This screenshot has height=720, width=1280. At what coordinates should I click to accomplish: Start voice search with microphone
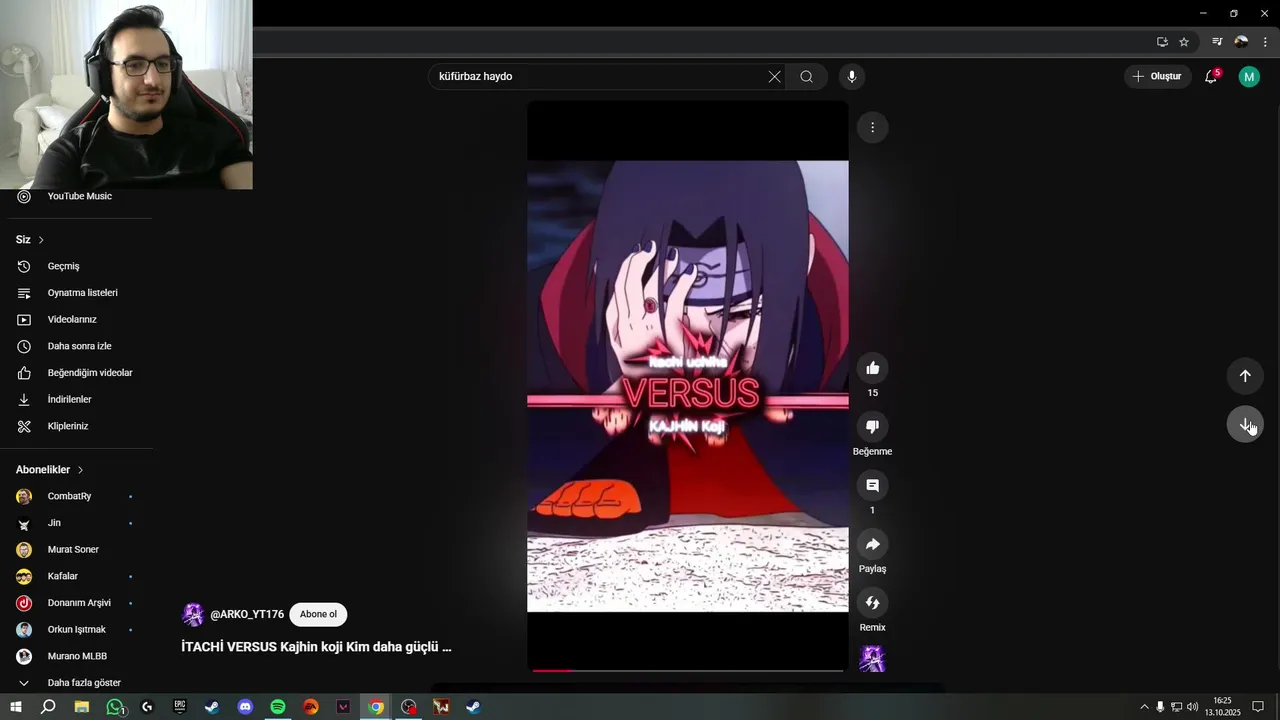click(x=852, y=77)
